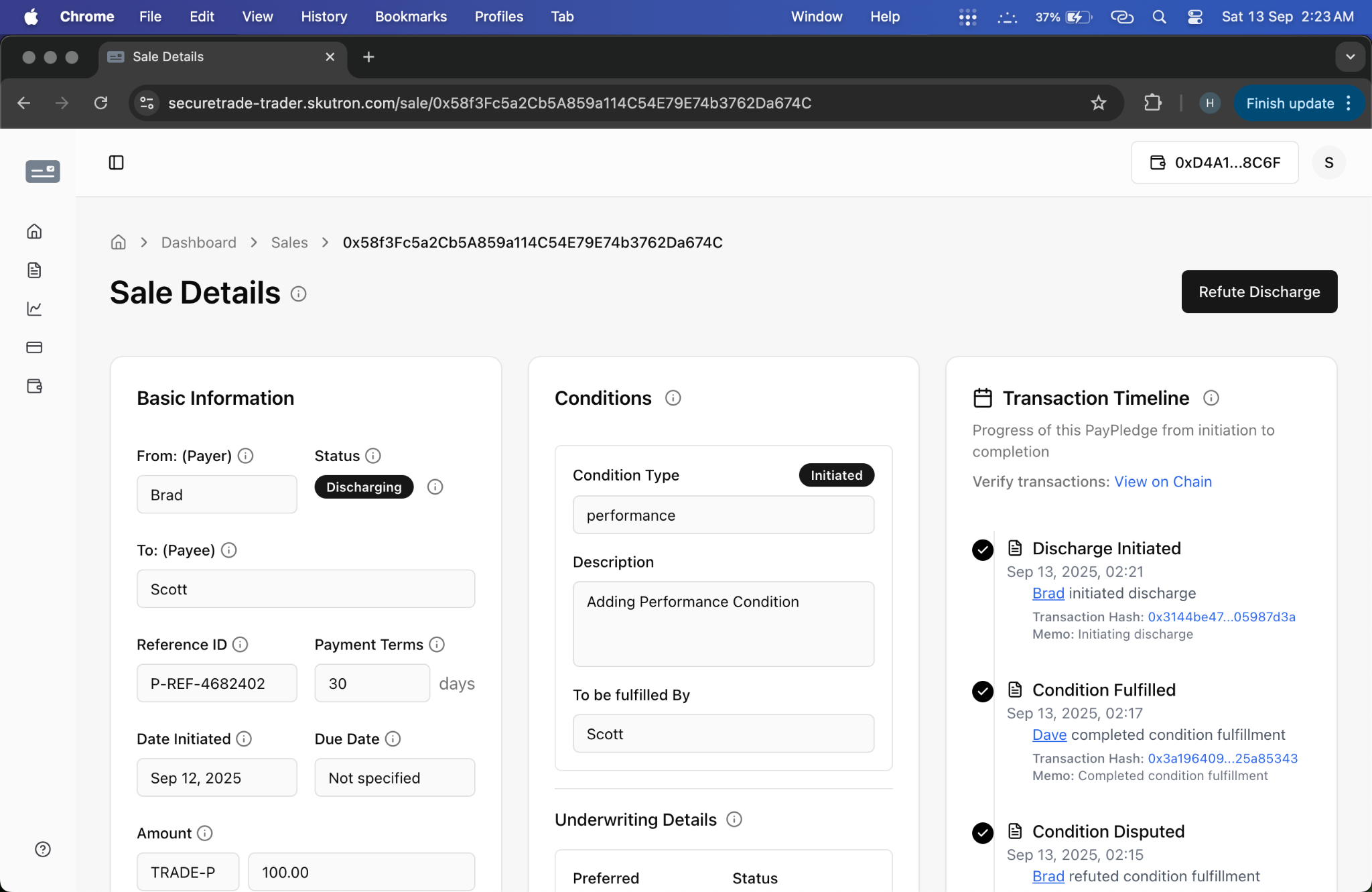The image size is (1372, 892).
Task: Bookmark this page with star icon
Action: (x=1099, y=103)
